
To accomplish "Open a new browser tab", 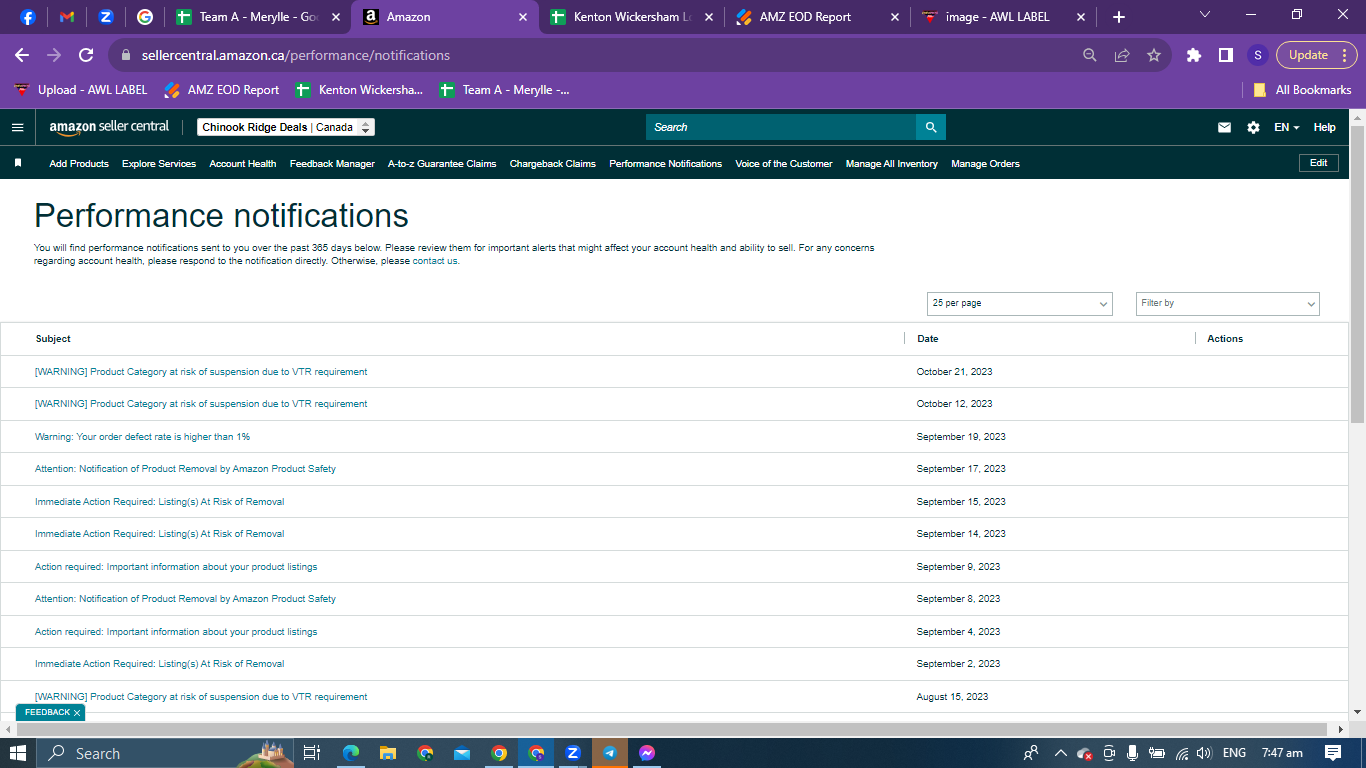I will click(x=1119, y=17).
